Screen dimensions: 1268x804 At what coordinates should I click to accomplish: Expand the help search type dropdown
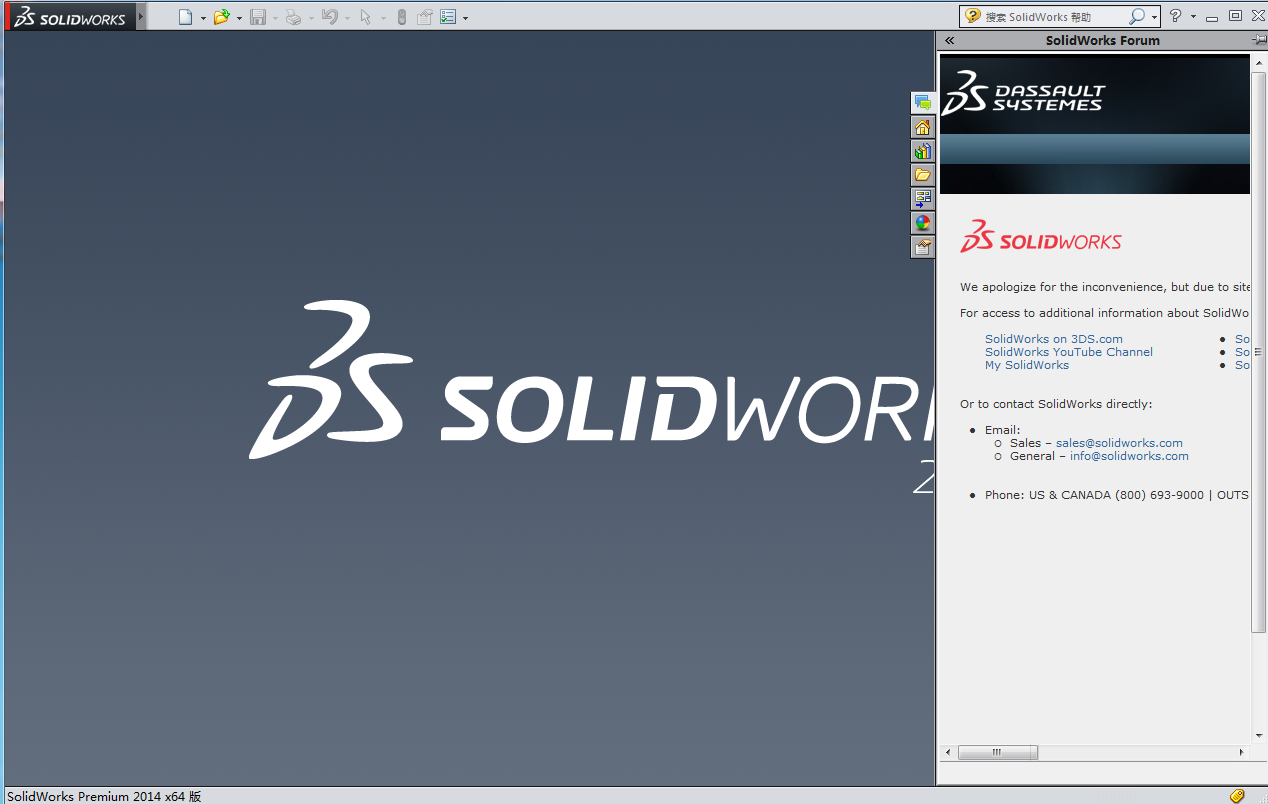click(1154, 18)
